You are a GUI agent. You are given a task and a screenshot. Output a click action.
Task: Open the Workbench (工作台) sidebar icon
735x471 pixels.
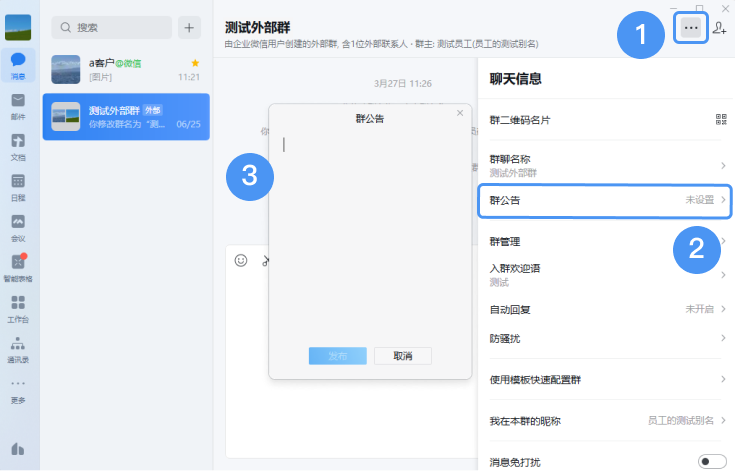point(18,309)
